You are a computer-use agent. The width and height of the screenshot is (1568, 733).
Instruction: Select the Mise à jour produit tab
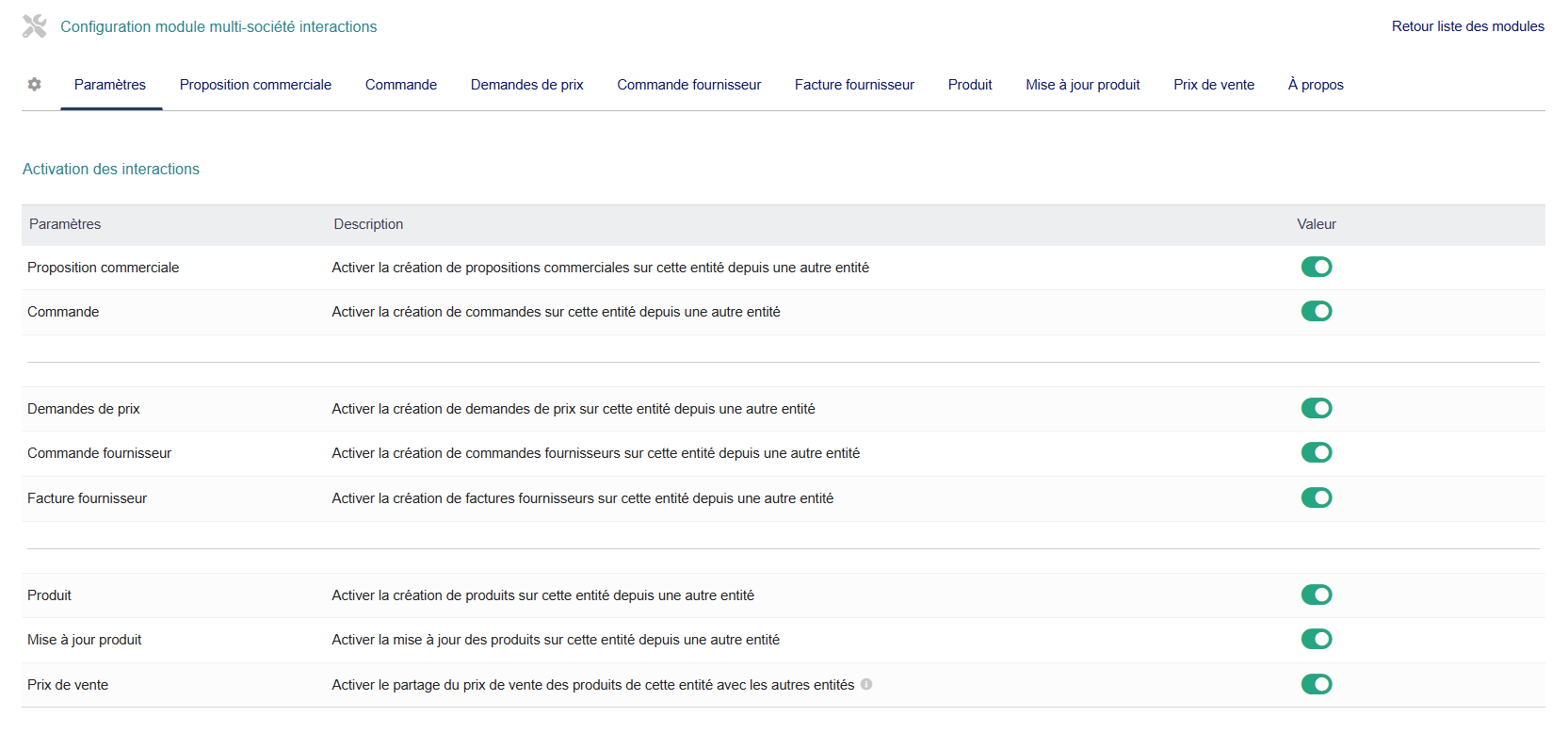click(x=1083, y=85)
